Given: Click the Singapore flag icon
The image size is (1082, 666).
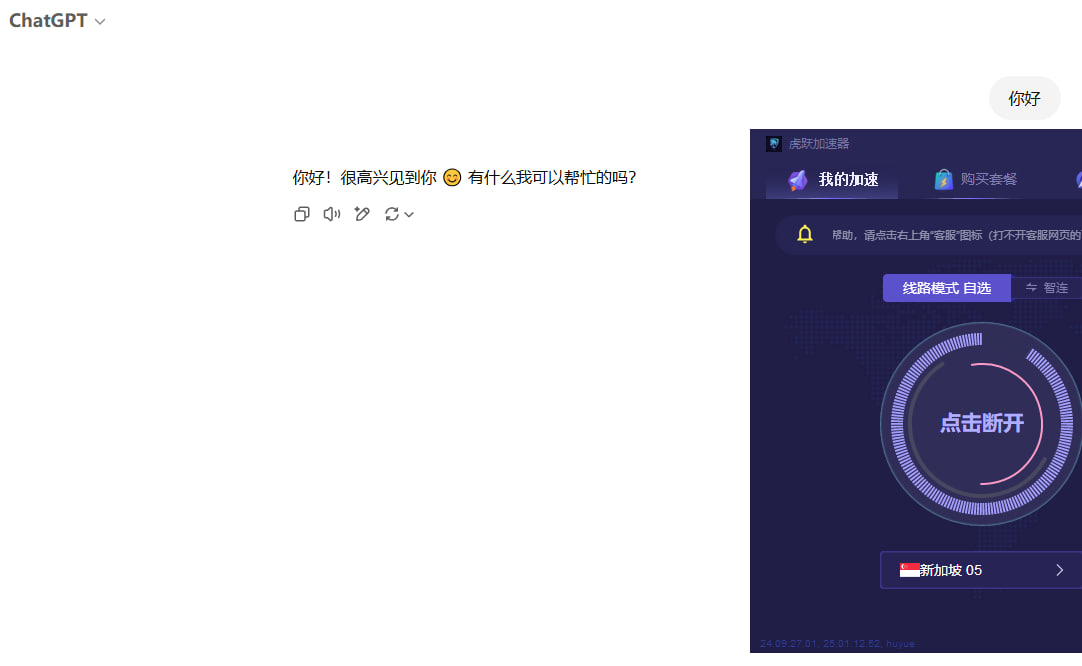Looking at the screenshot, I should (x=909, y=570).
